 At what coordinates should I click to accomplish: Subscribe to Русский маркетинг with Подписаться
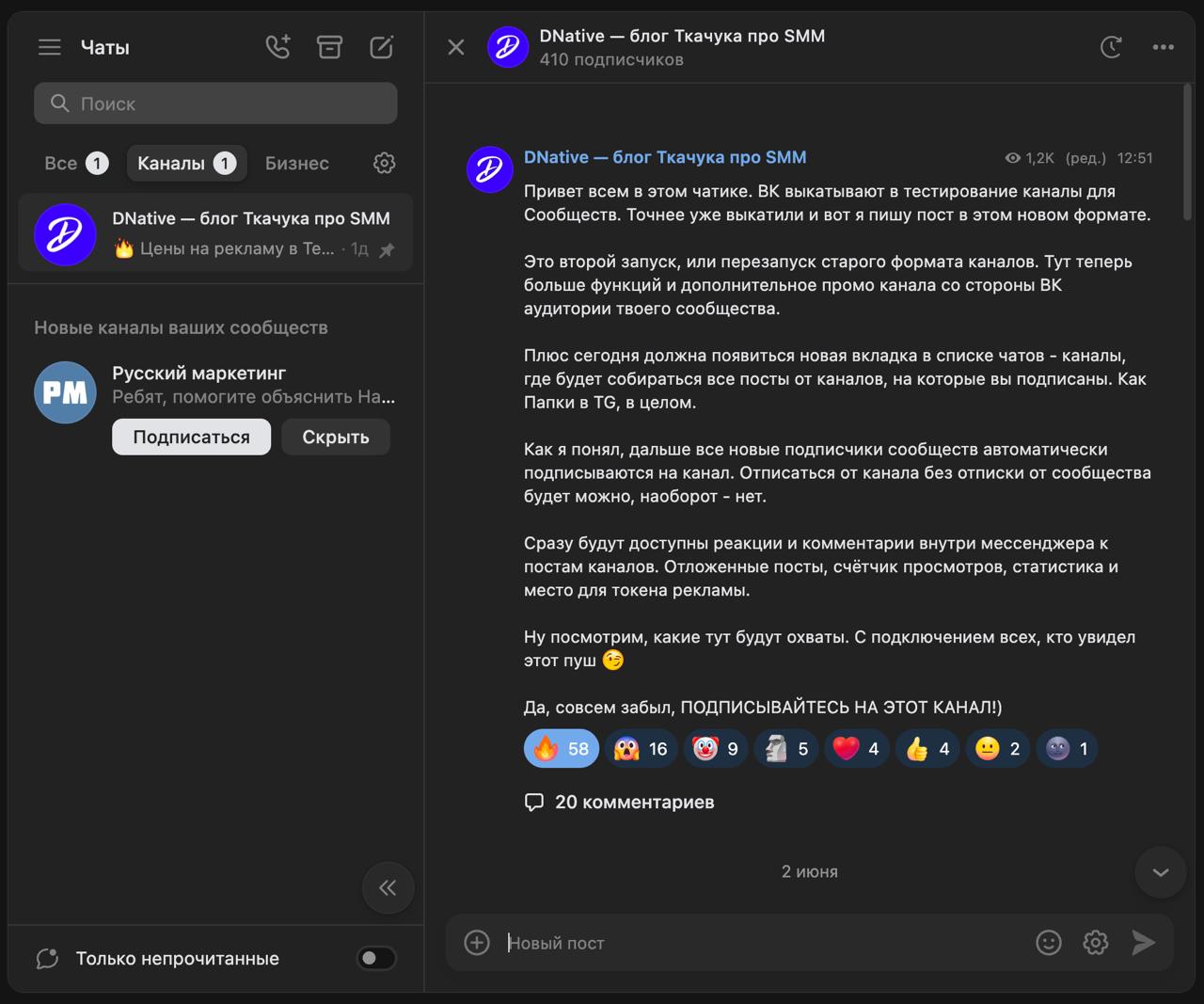[192, 437]
